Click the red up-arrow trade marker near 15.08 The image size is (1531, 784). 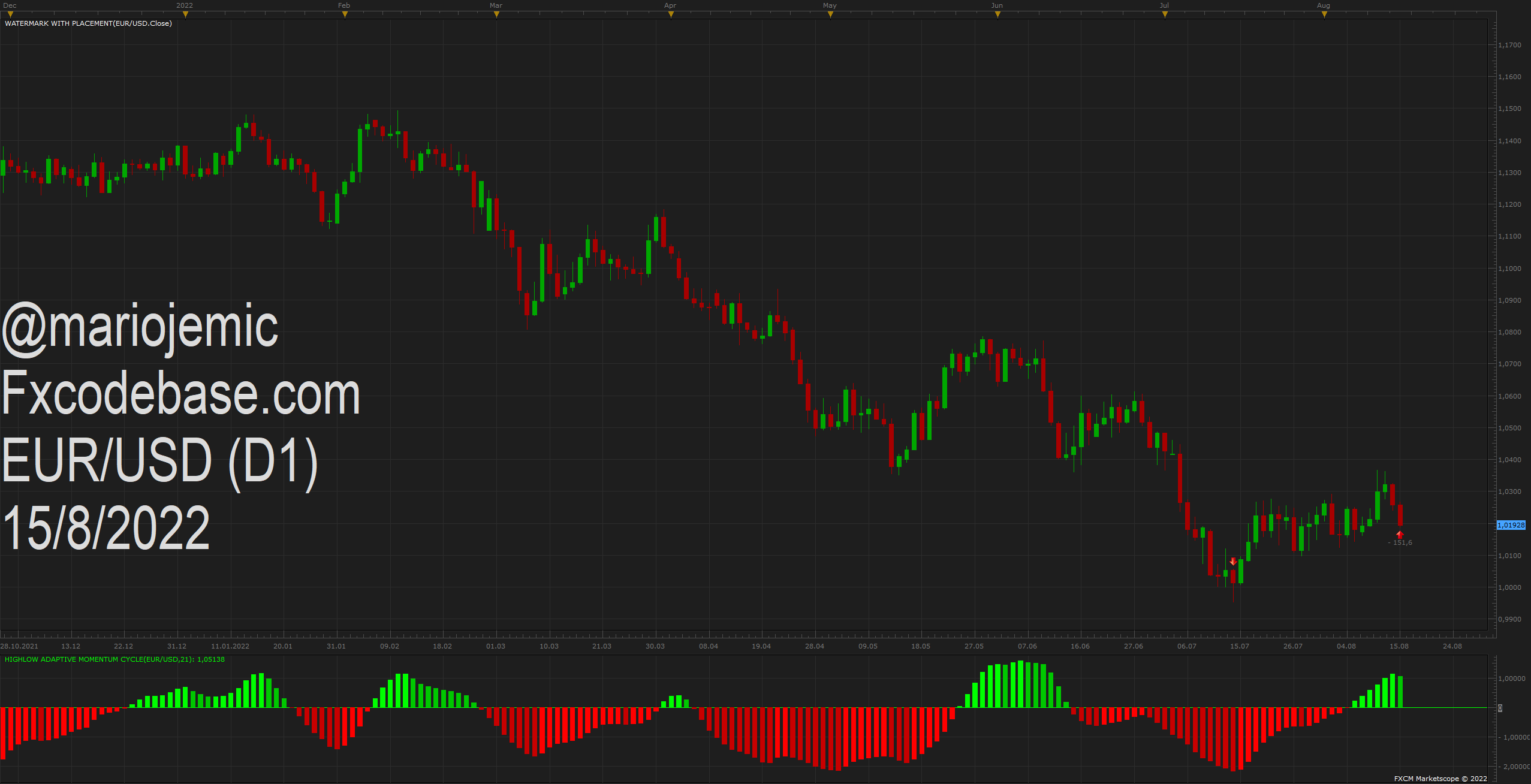tap(1400, 535)
